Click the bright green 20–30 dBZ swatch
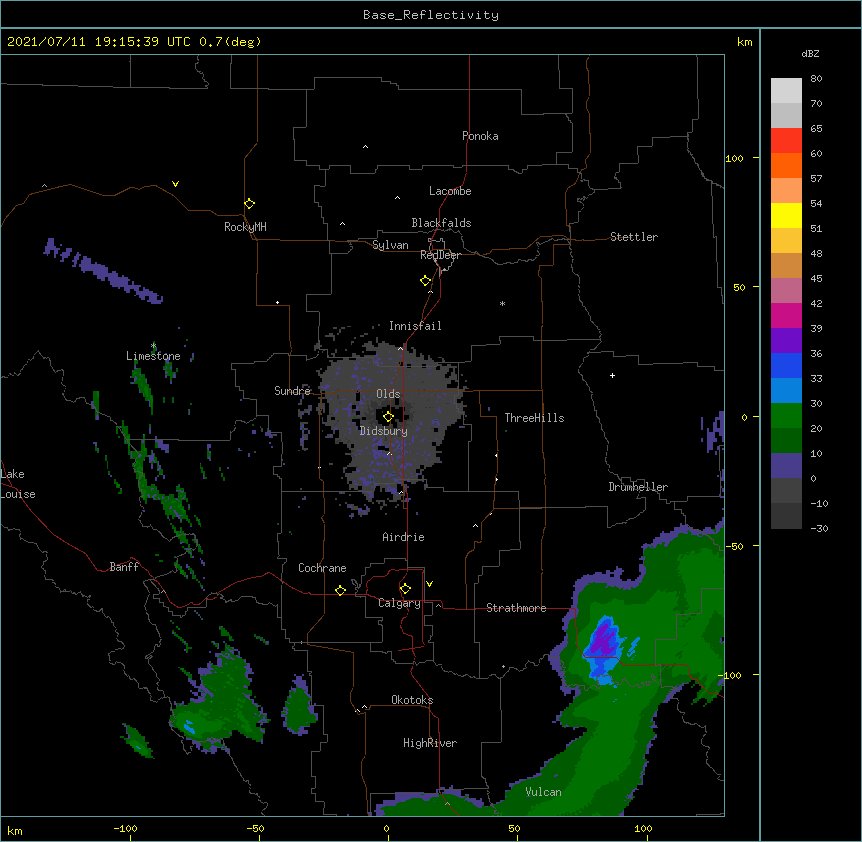The width and height of the screenshot is (862, 842). [x=786, y=416]
